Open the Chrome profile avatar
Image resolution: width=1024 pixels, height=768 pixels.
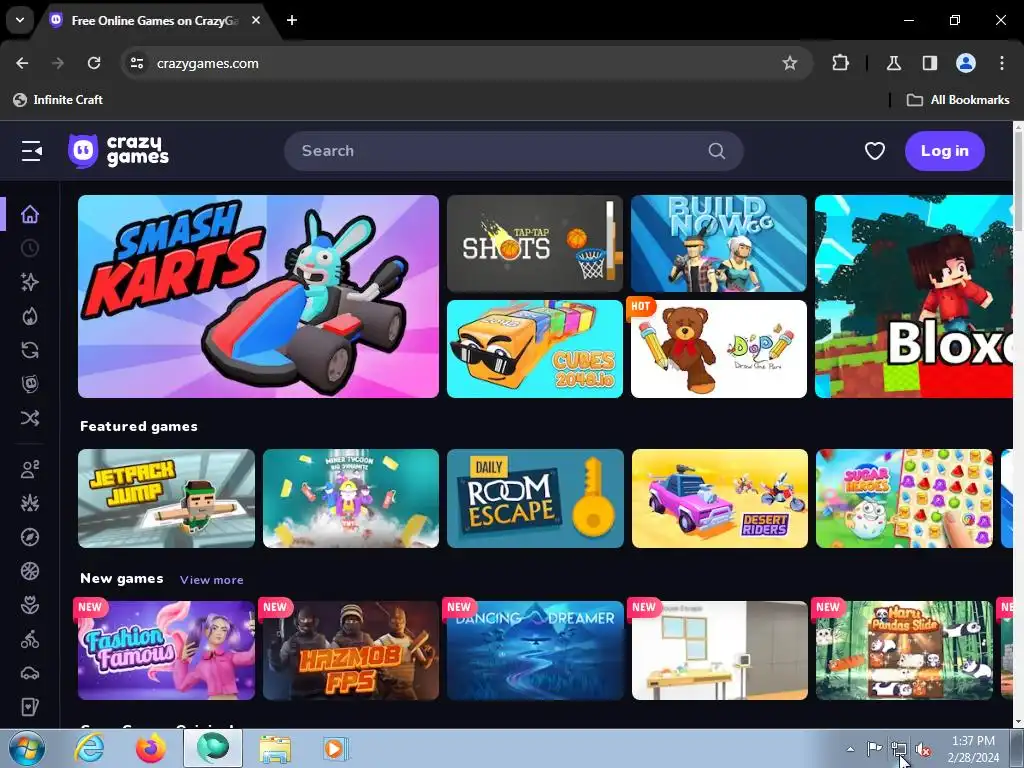click(x=966, y=63)
